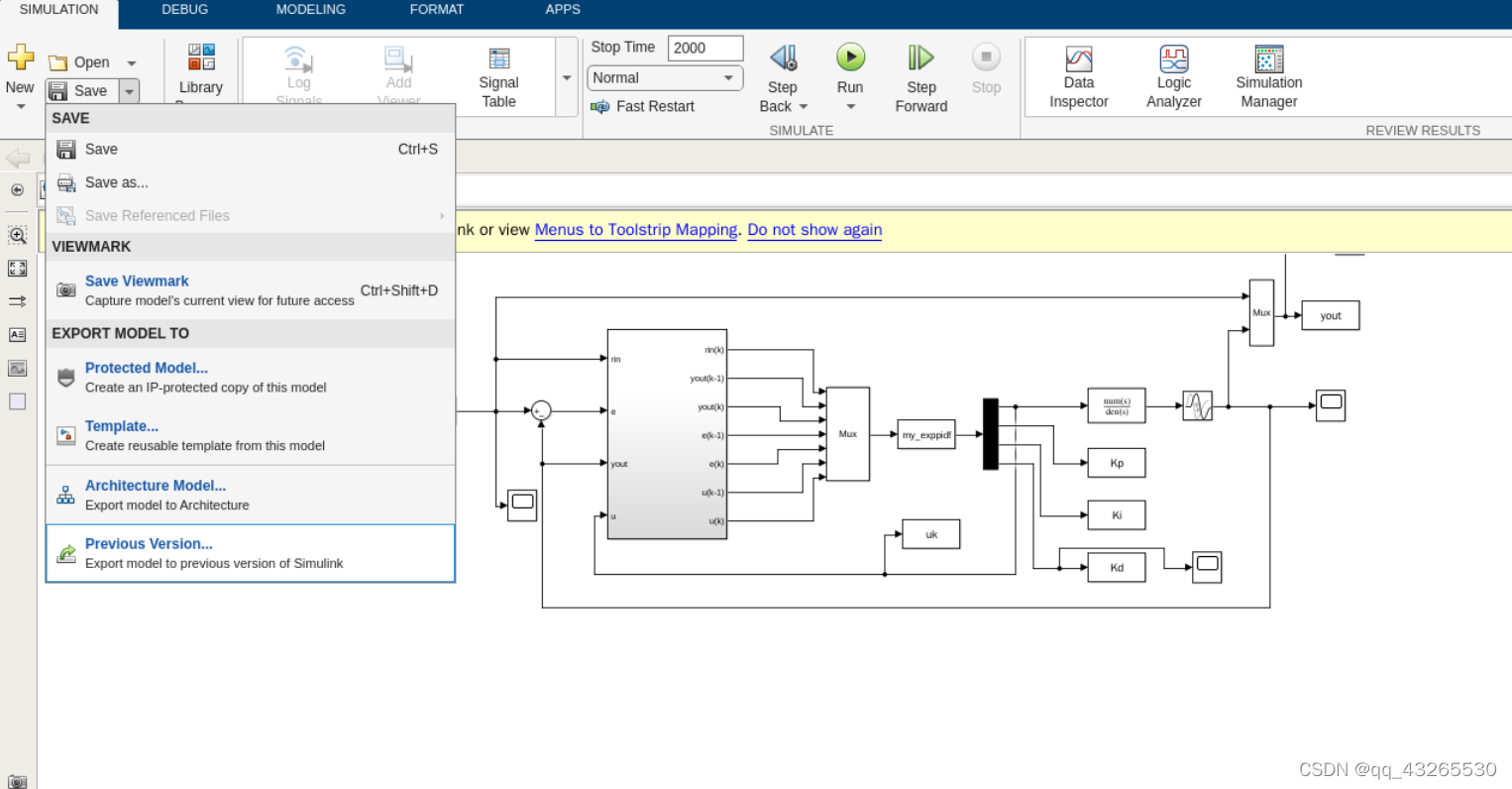Choose Protected Model... export option
1512x789 pixels.
[x=251, y=377]
